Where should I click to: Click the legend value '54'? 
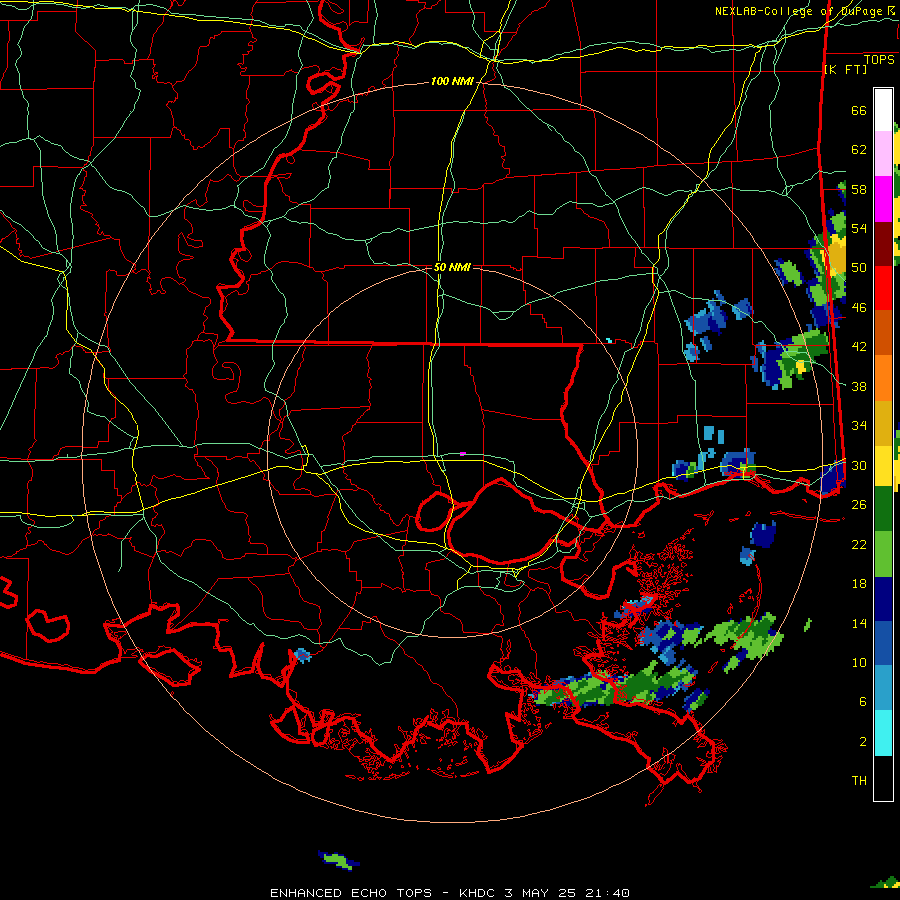pyautogui.click(x=859, y=229)
